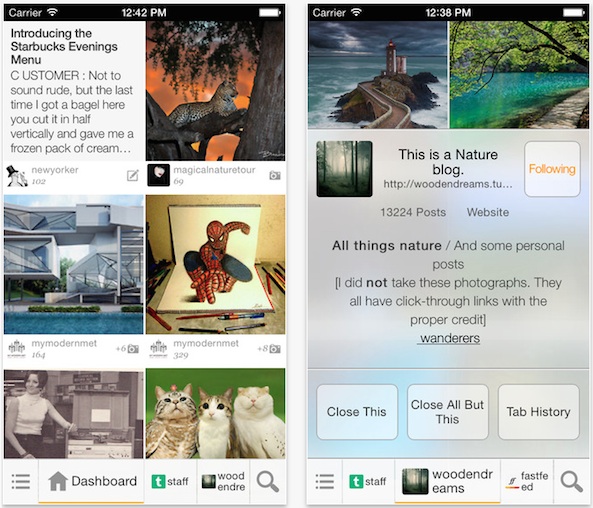The width and height of the screenshot is (593, 508).
Task: Open the wanderers link
Action: pos(450,338)
